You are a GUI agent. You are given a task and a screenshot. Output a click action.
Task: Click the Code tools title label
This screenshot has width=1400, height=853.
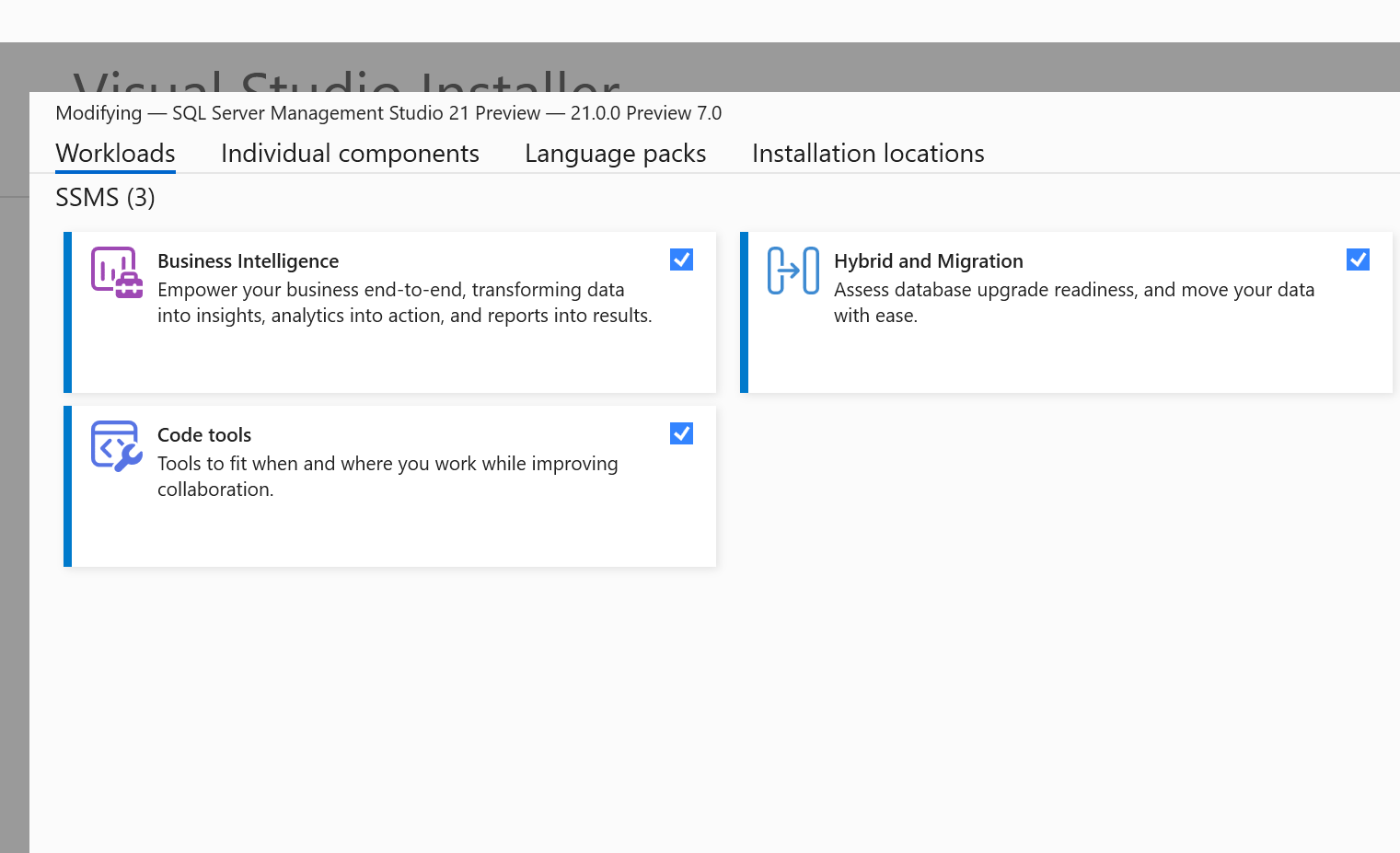tap(203, 433)
